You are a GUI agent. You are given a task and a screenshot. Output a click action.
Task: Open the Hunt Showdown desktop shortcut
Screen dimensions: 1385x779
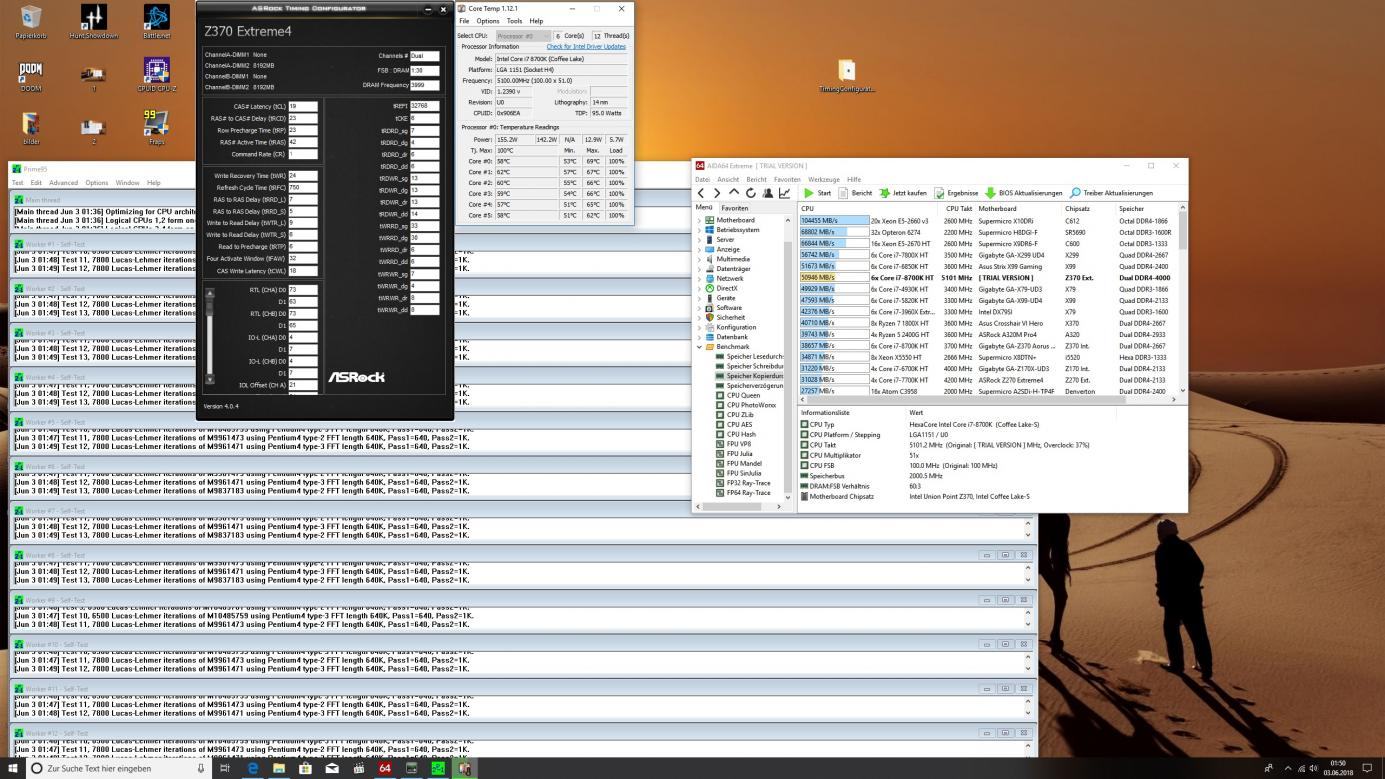(x=93, y=20)
